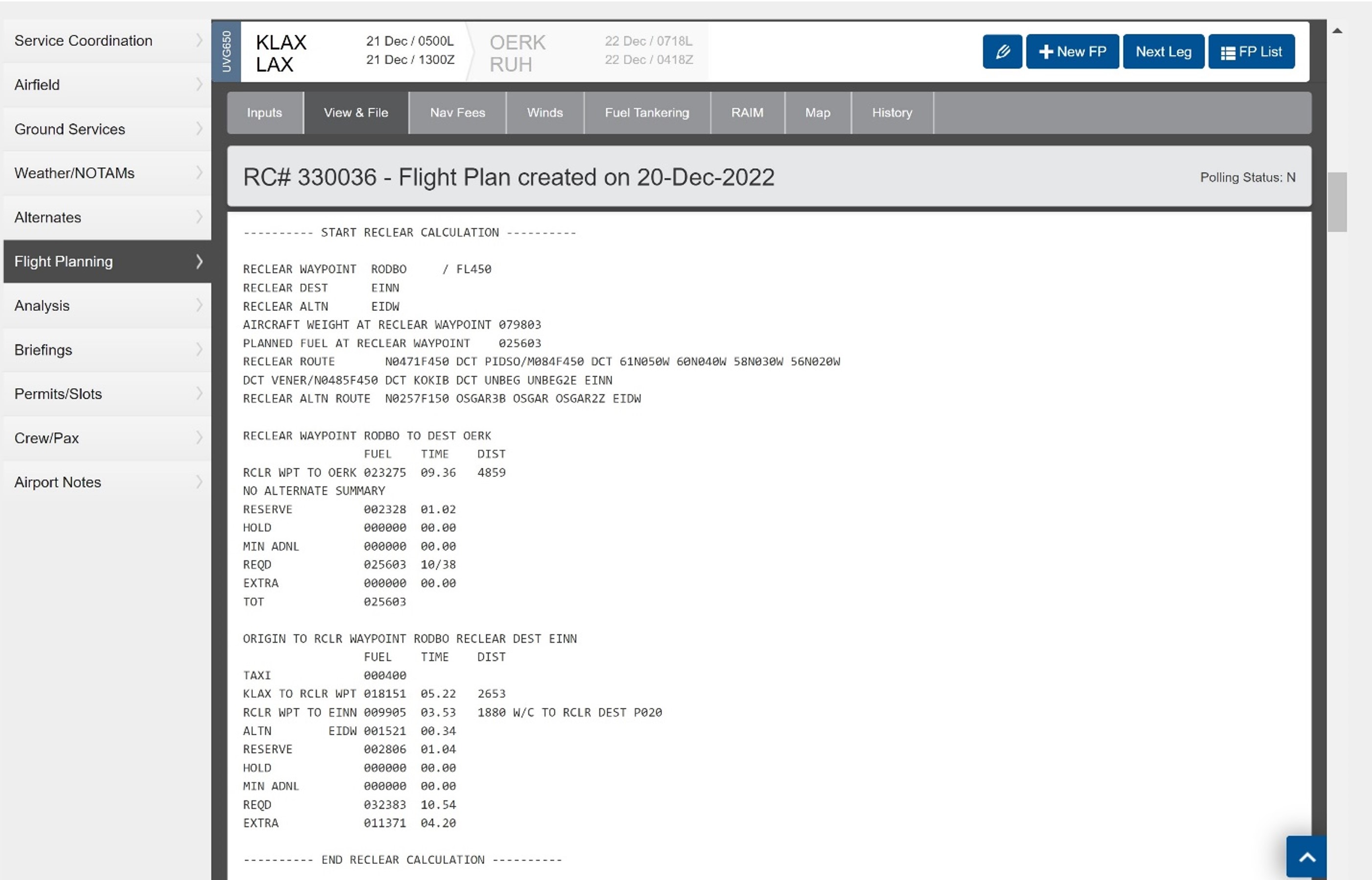Click the RECLEAR ALTN EIDW line
1372x880 pixels.
click(321, 306)
